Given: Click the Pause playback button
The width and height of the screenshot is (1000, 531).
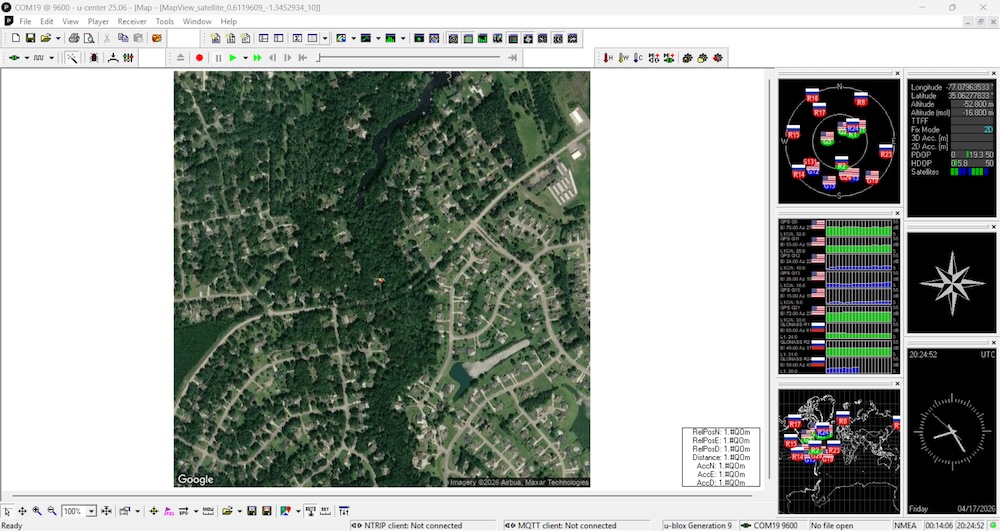Looking at the screenshot, I should [x=218, y=58].
